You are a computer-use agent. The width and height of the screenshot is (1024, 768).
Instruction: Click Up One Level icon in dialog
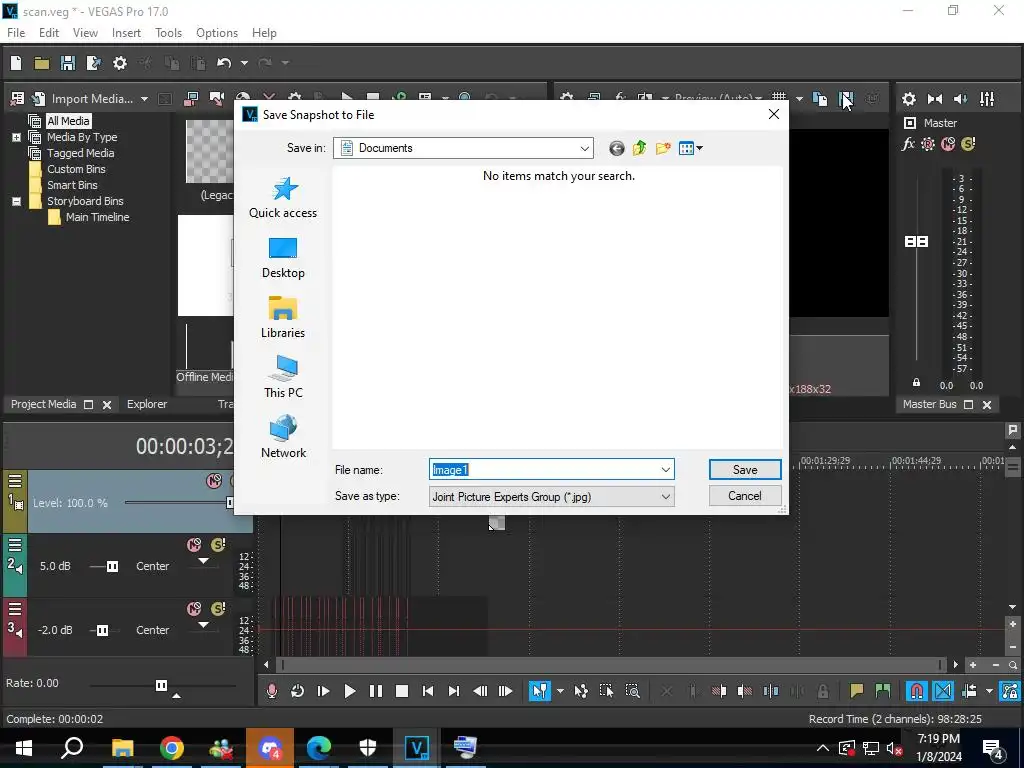click(x=639, y=148)
